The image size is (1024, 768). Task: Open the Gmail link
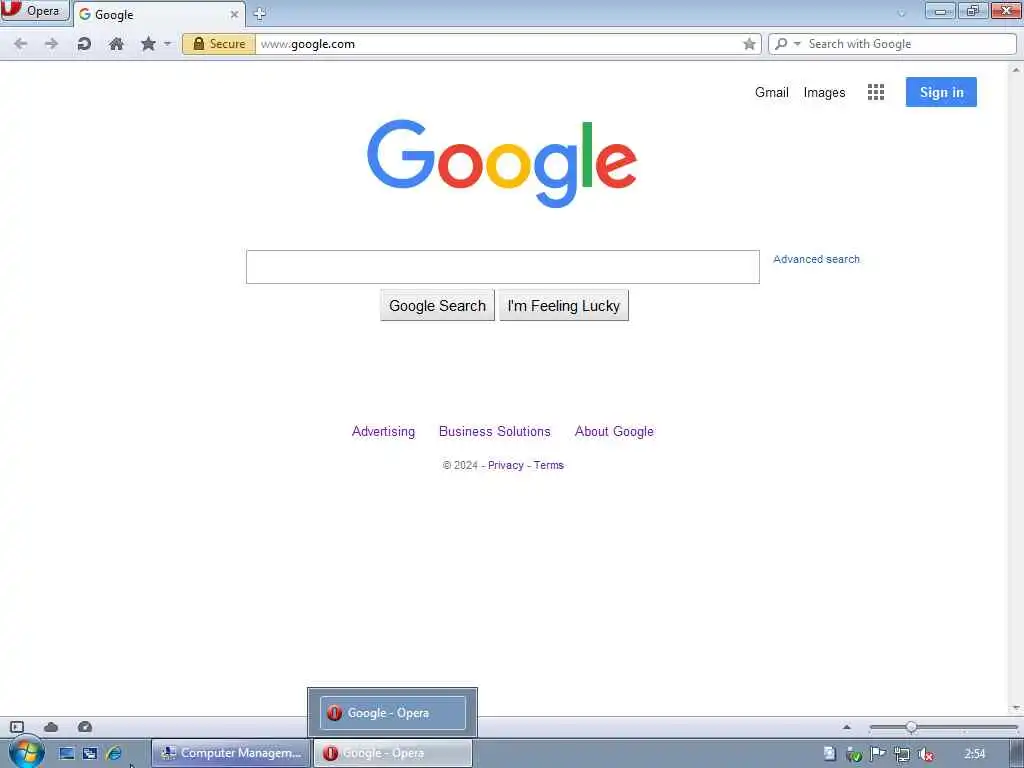[772, 92]
